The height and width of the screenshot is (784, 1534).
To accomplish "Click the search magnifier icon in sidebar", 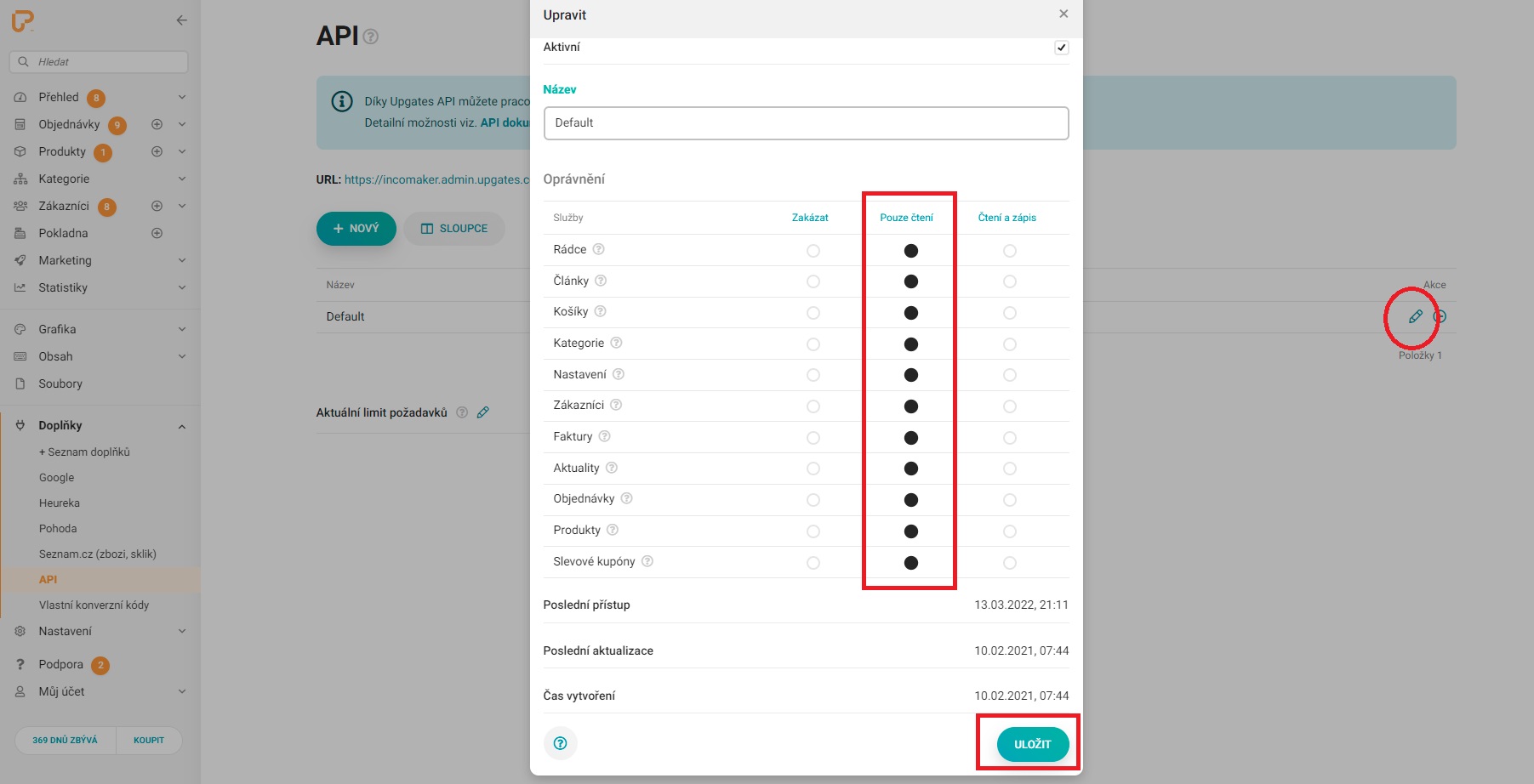I will coord(24,62).
